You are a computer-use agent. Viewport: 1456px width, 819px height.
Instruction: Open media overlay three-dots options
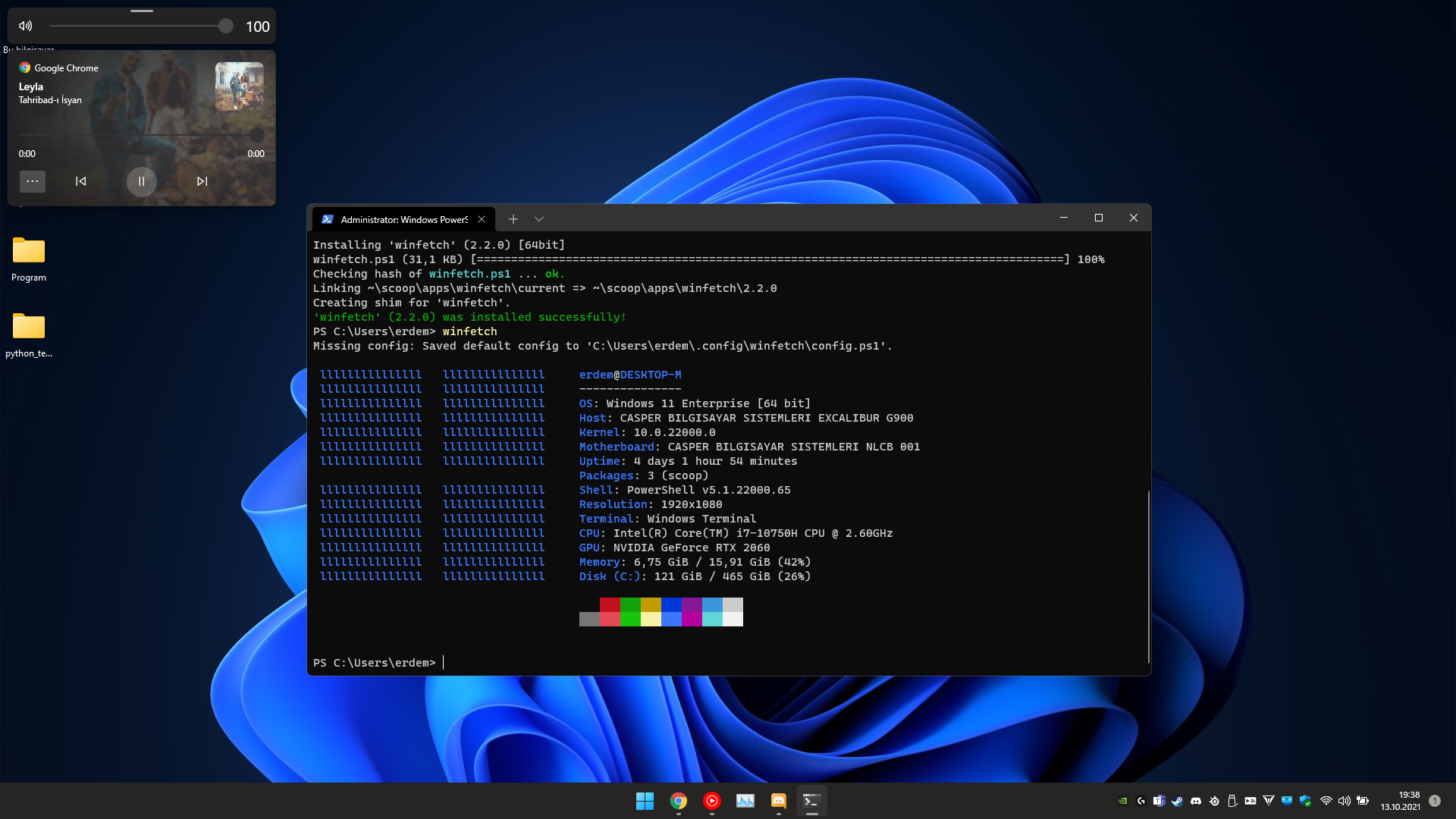pos(32,181)
